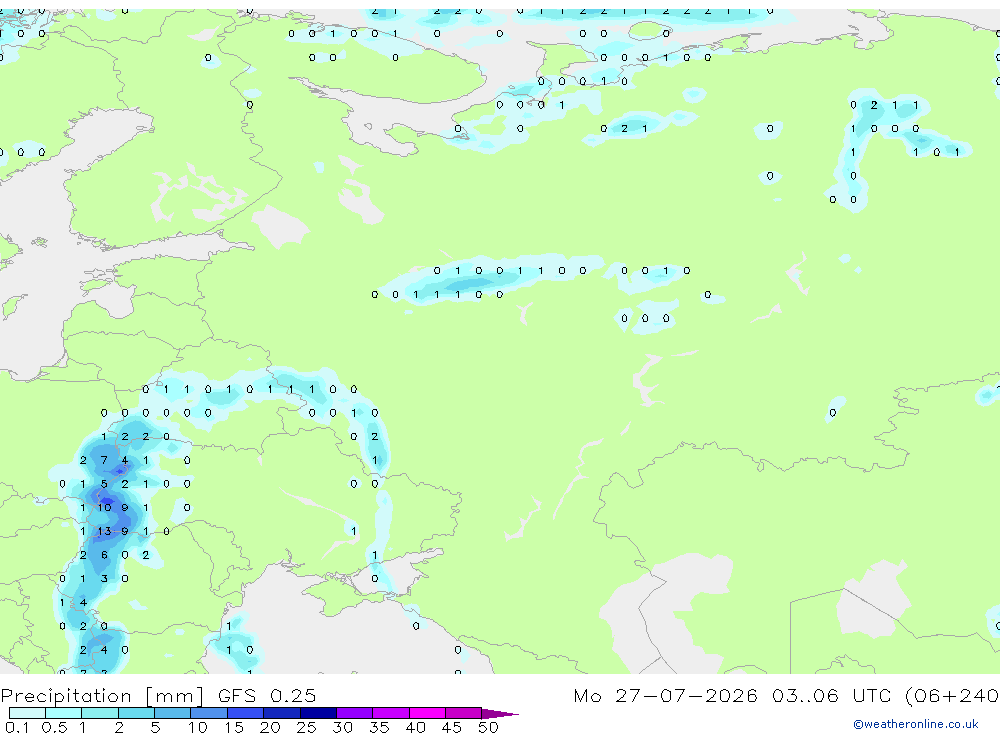Select the legend swatch between 5 and 10

pos(173,713)
